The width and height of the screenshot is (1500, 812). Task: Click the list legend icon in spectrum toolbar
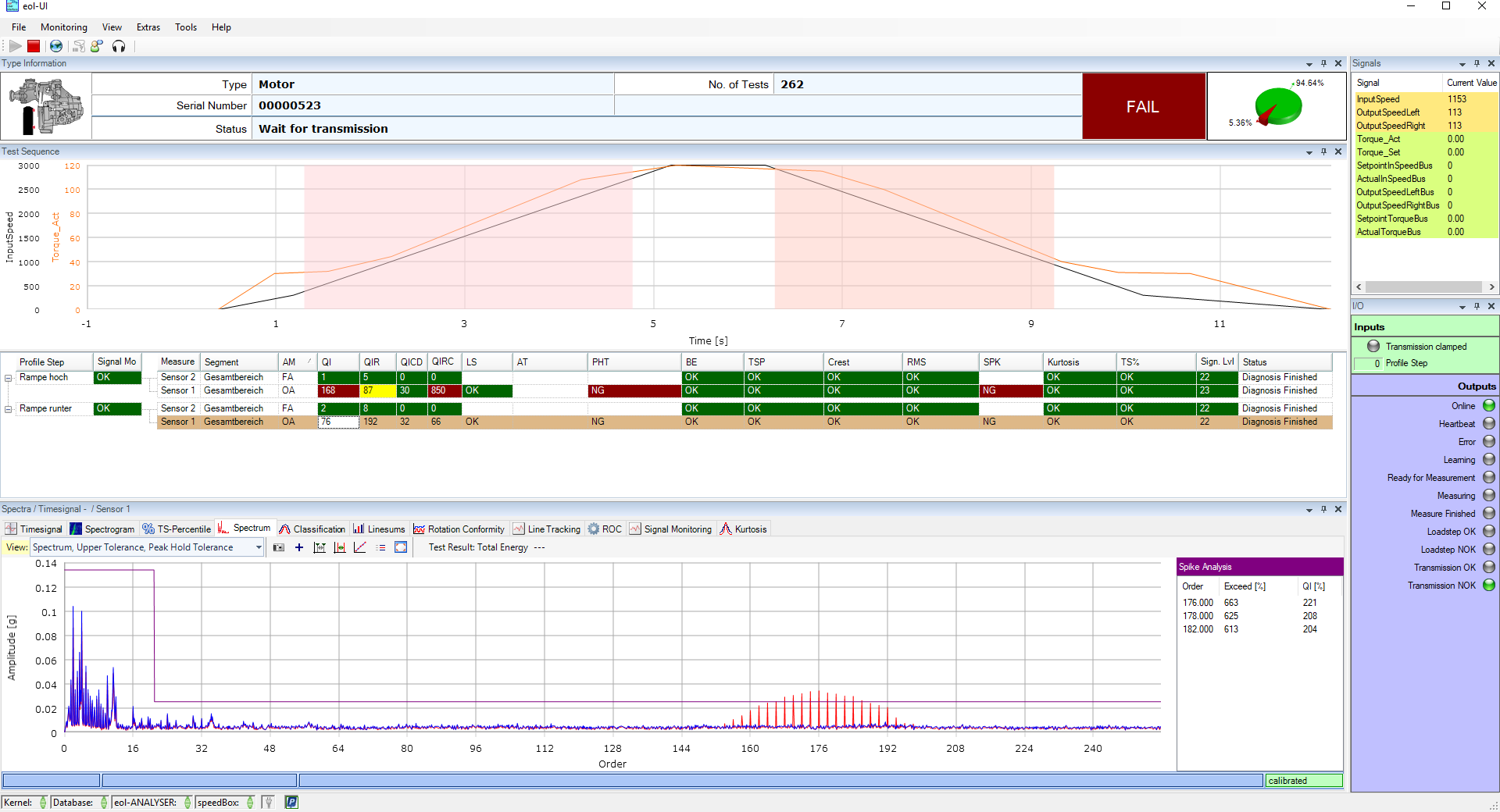pyautogui.click(x=380, y=548)
